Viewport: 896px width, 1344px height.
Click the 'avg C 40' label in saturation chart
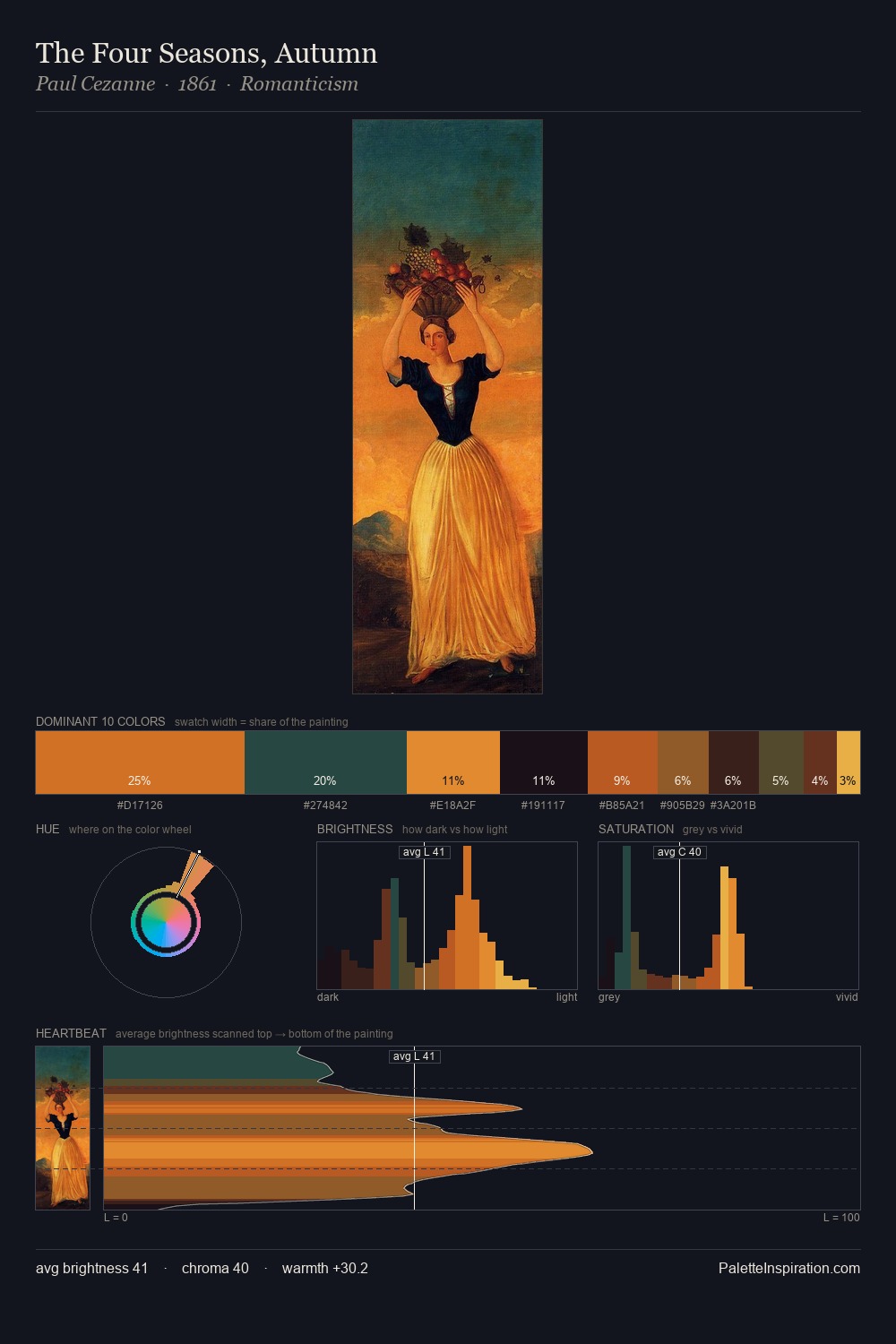[x=679, y=852]
